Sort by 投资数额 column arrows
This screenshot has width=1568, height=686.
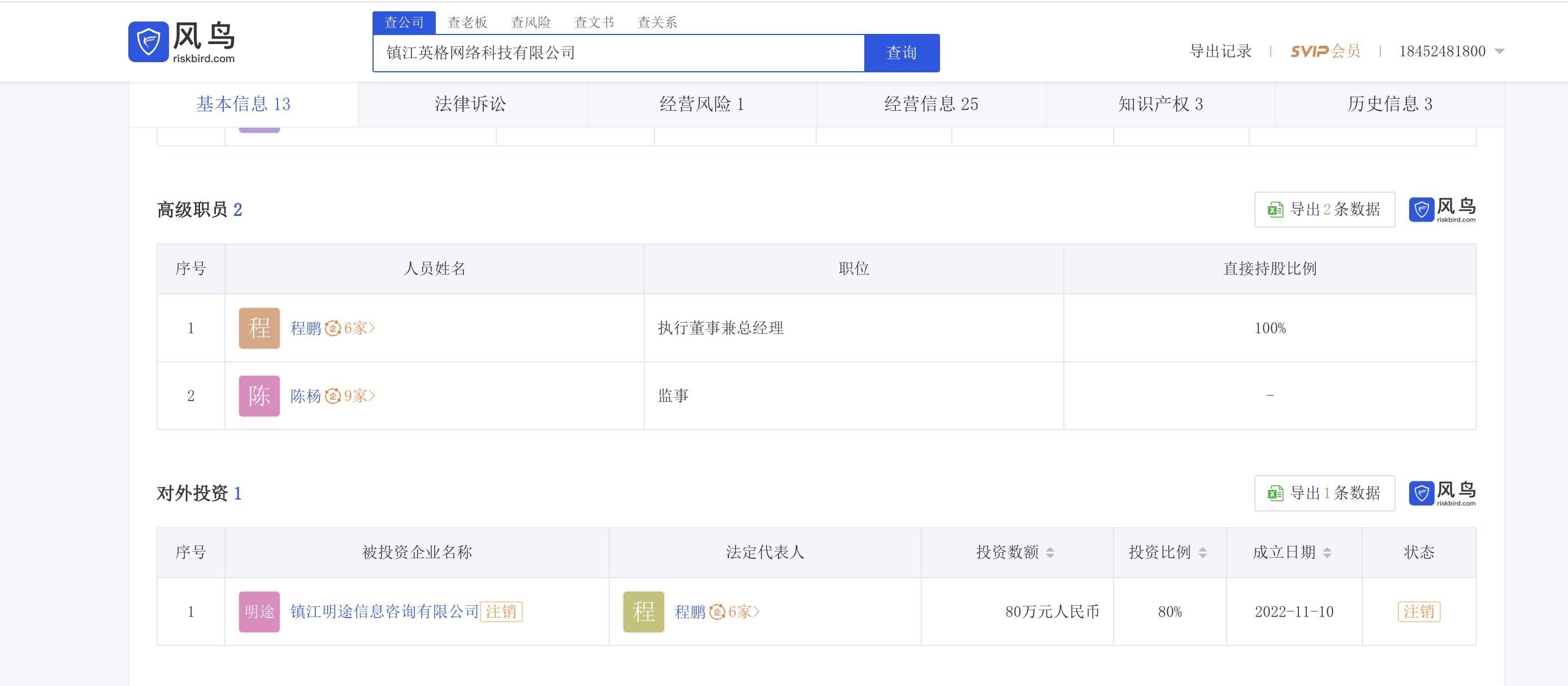click(1050, 553)
